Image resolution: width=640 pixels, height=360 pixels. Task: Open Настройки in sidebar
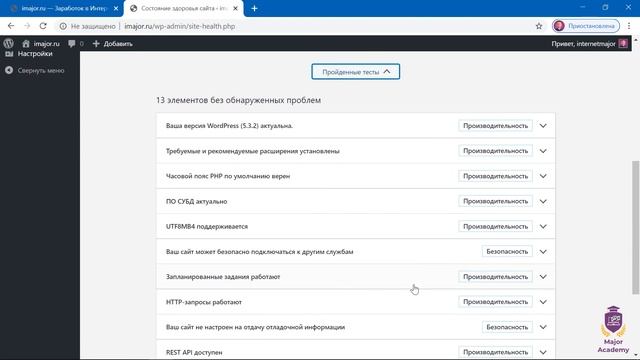[x=35, y=54]
